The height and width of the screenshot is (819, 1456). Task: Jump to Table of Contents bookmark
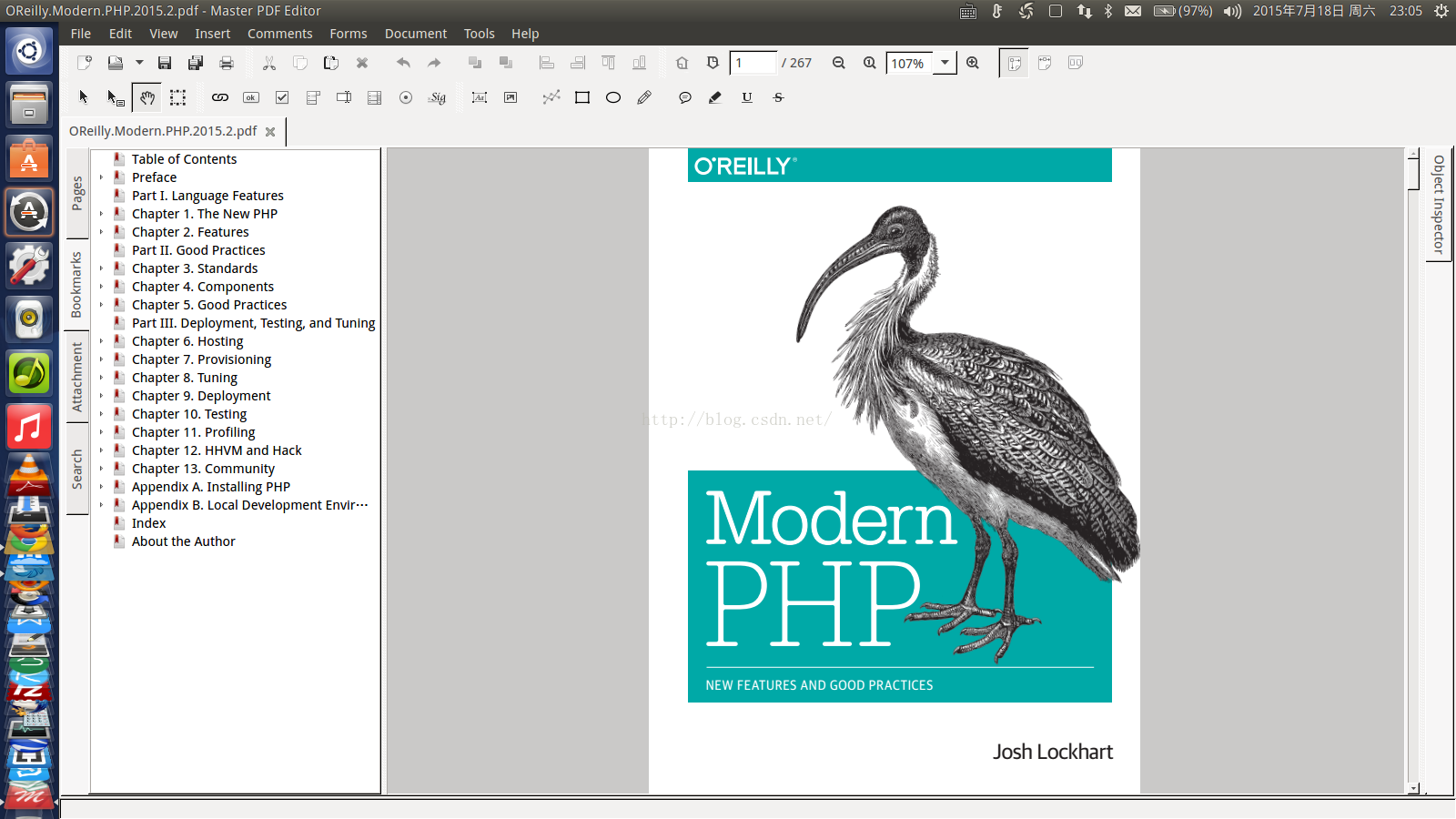[184, 159]
